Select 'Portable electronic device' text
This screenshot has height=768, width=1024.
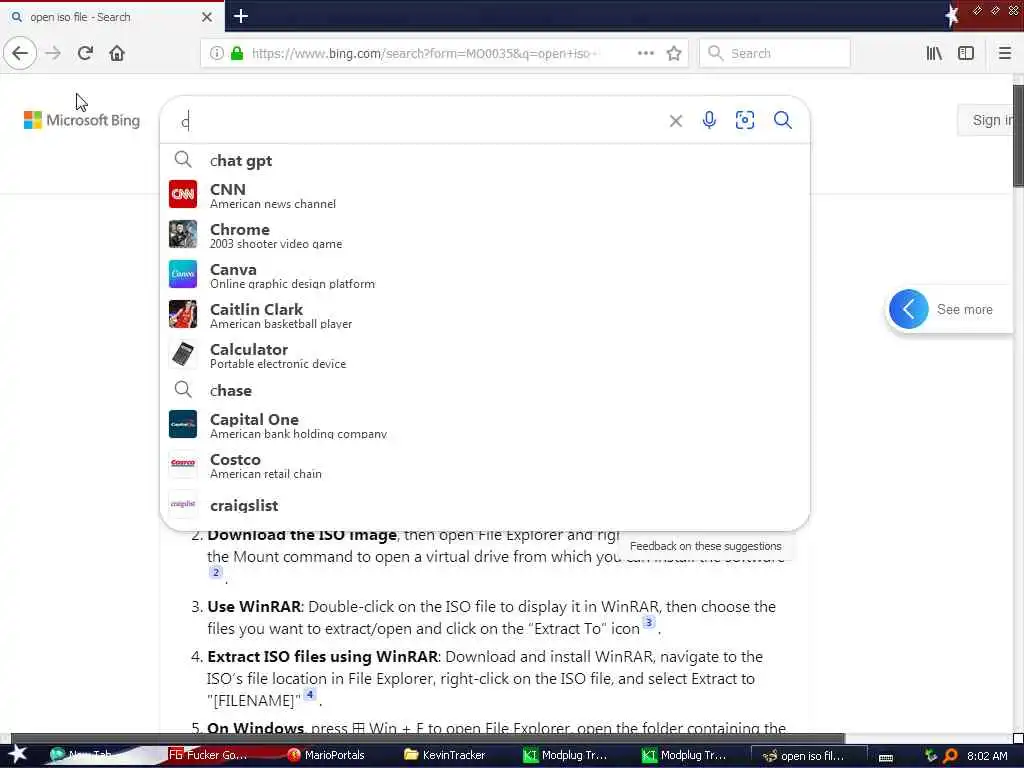pos(278,364)
